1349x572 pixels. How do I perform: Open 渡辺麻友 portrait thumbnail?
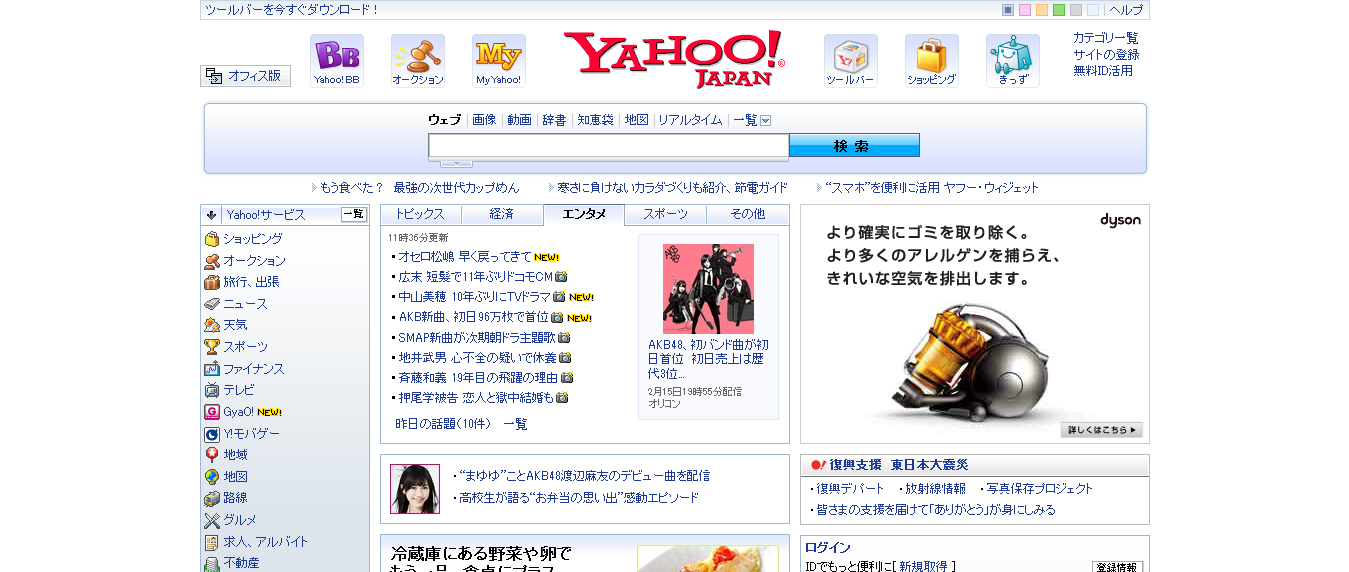tap(415, 489)
